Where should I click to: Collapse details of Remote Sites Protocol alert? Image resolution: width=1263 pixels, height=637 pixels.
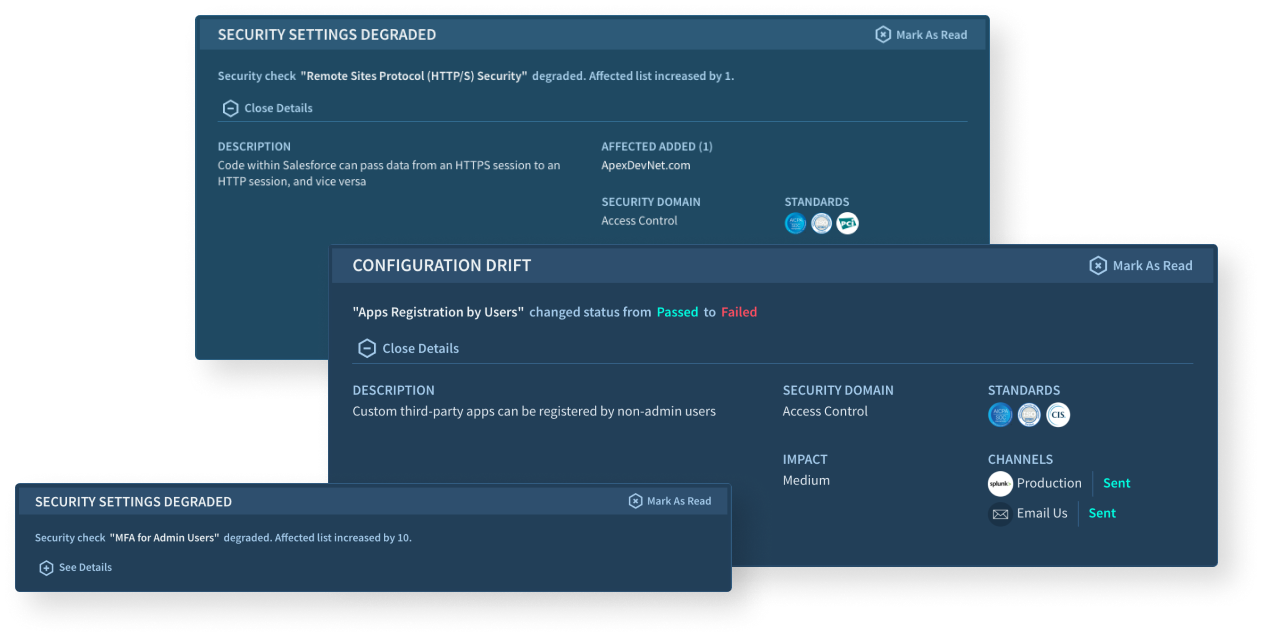(266, 108)
